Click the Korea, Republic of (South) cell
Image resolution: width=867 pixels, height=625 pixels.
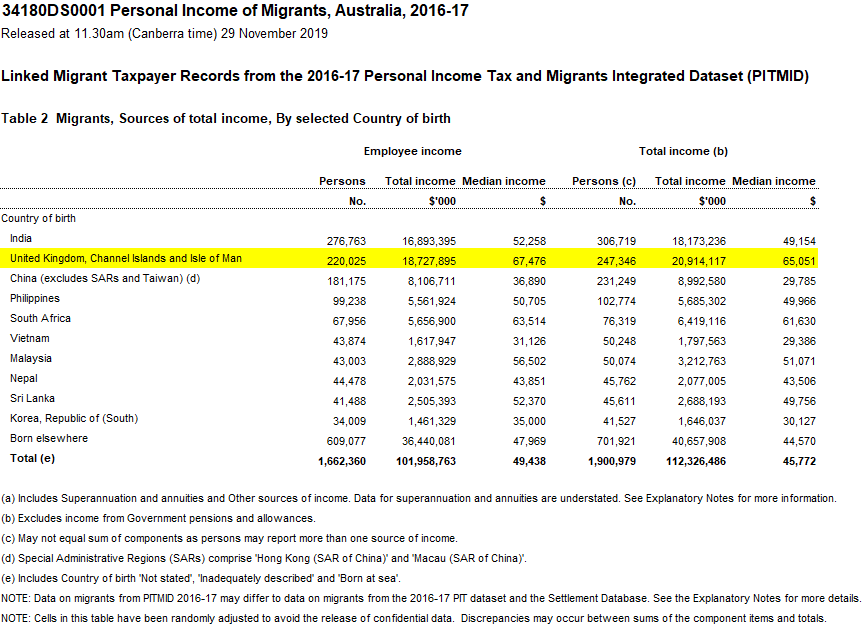pos(74,418)
